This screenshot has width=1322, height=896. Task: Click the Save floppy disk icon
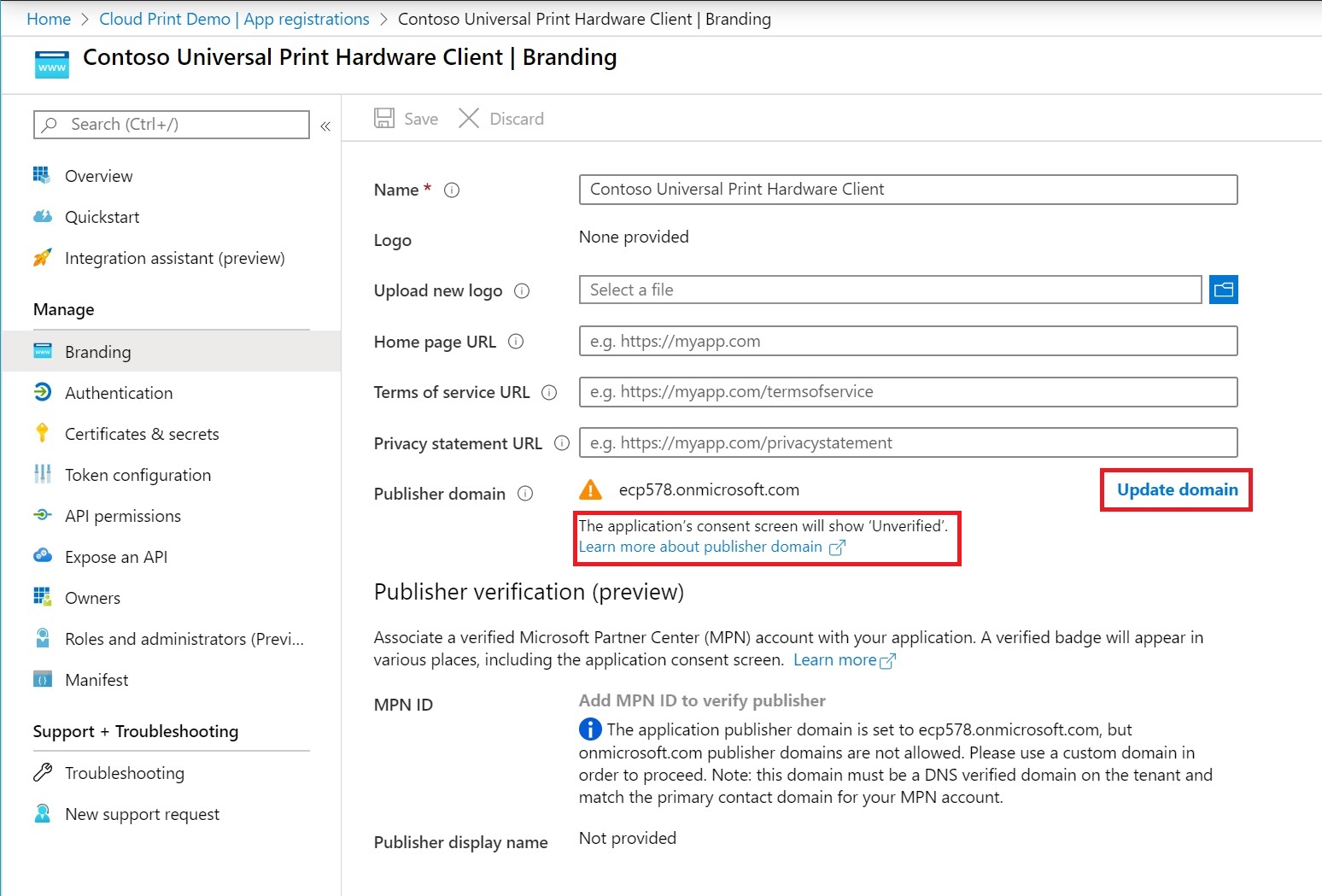(x=384, y=118)
